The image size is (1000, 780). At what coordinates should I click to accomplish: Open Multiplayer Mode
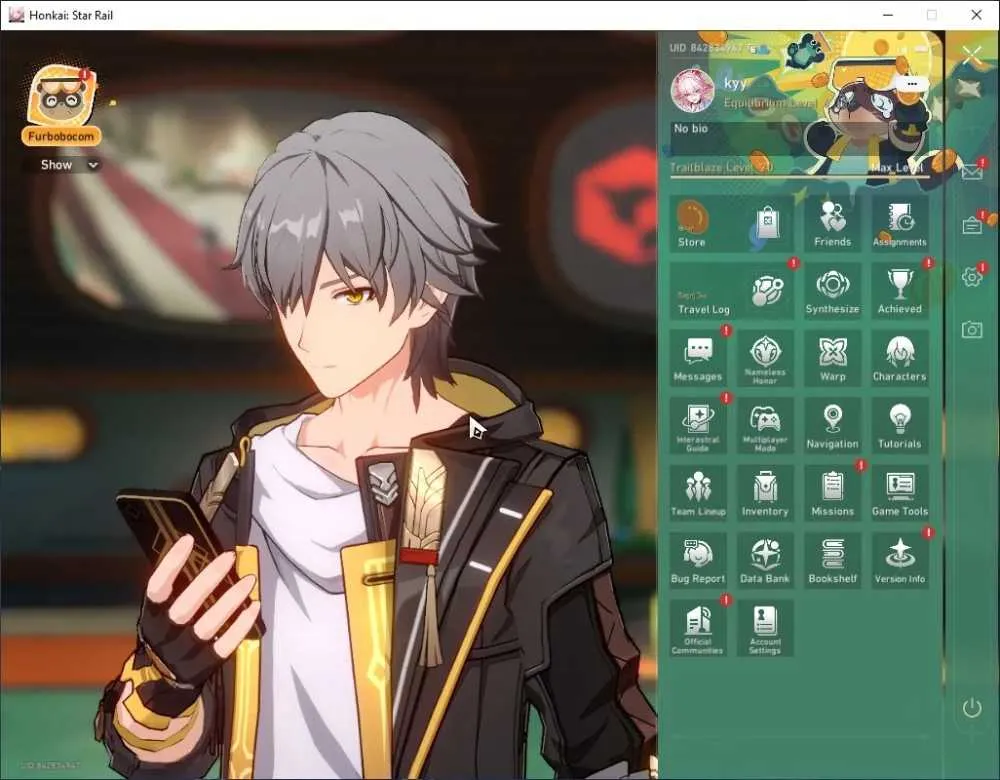tap(765, 426)
